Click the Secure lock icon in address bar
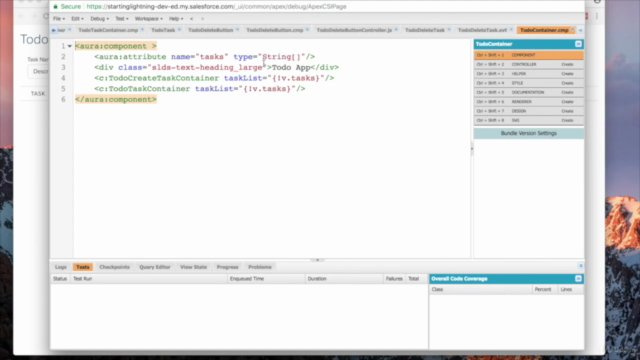This screenshot has width=640, height=360. click(56, 7)
